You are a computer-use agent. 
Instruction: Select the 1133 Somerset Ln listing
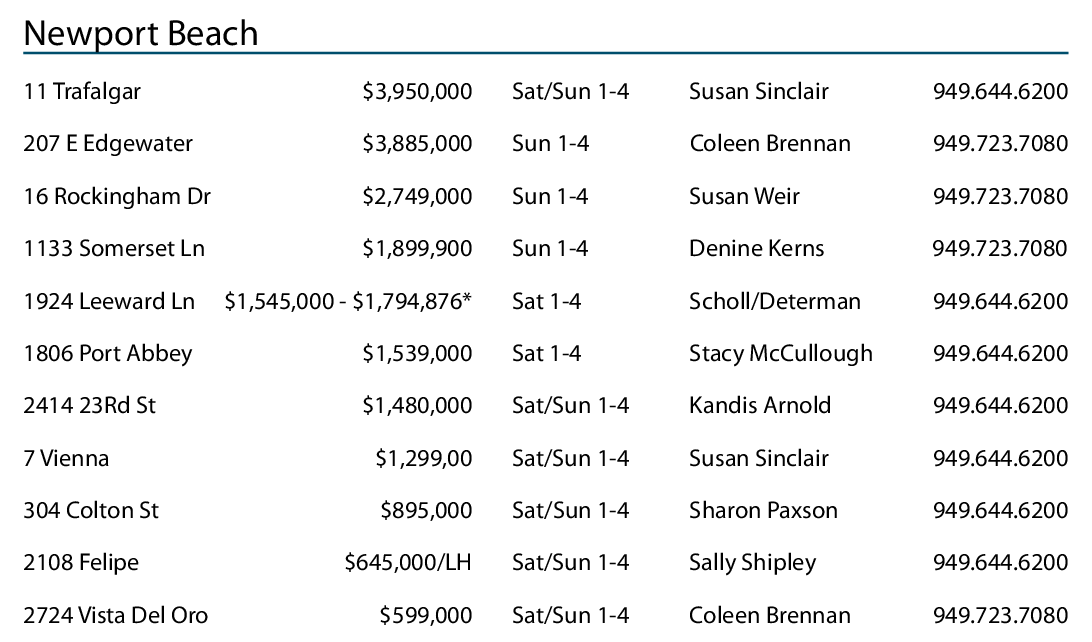(114, 249)
